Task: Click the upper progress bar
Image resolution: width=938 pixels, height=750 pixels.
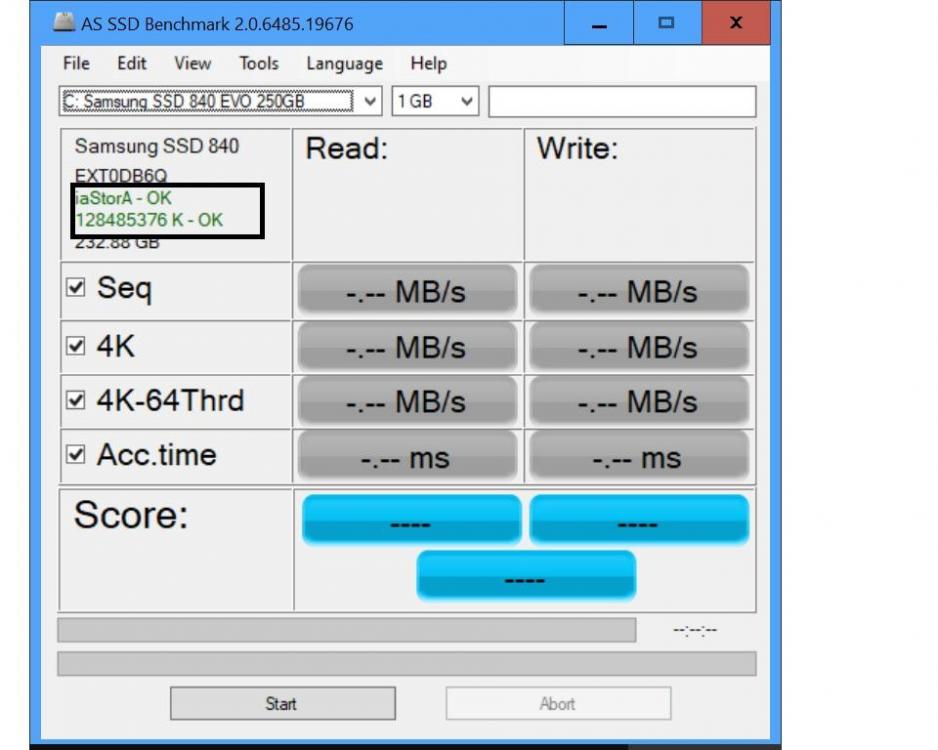Action: coord(346,630)
